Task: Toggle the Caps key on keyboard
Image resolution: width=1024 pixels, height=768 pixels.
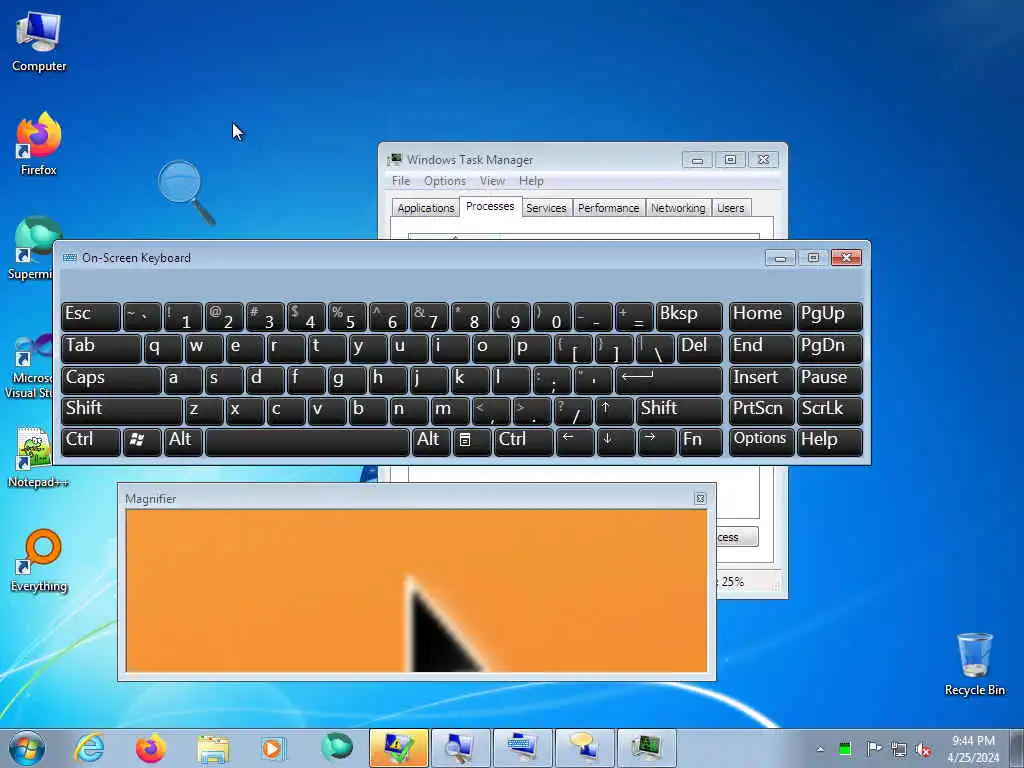Action: click(111, 379)
